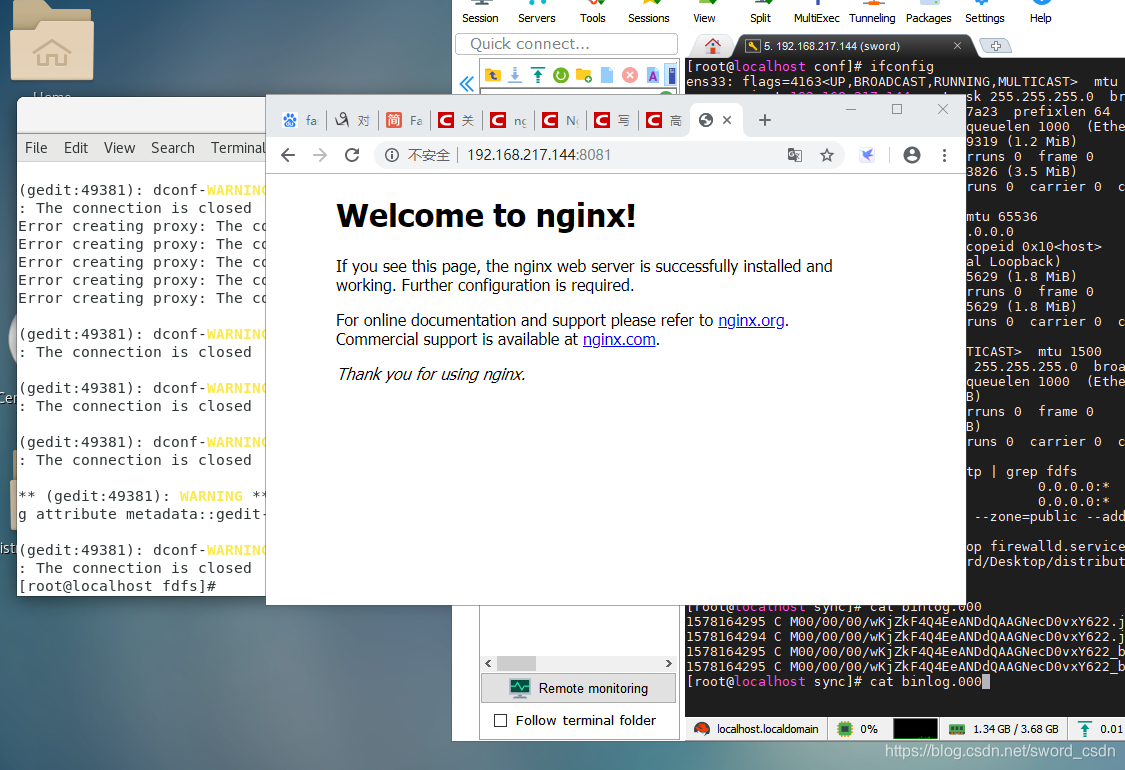Open Edit menu in the Linux terminal
The height and width of the screenshot is (770, 1125).
pos(76,148)
